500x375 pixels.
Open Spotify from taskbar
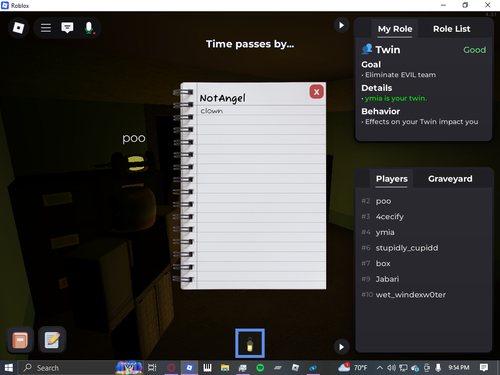point(260,368)
